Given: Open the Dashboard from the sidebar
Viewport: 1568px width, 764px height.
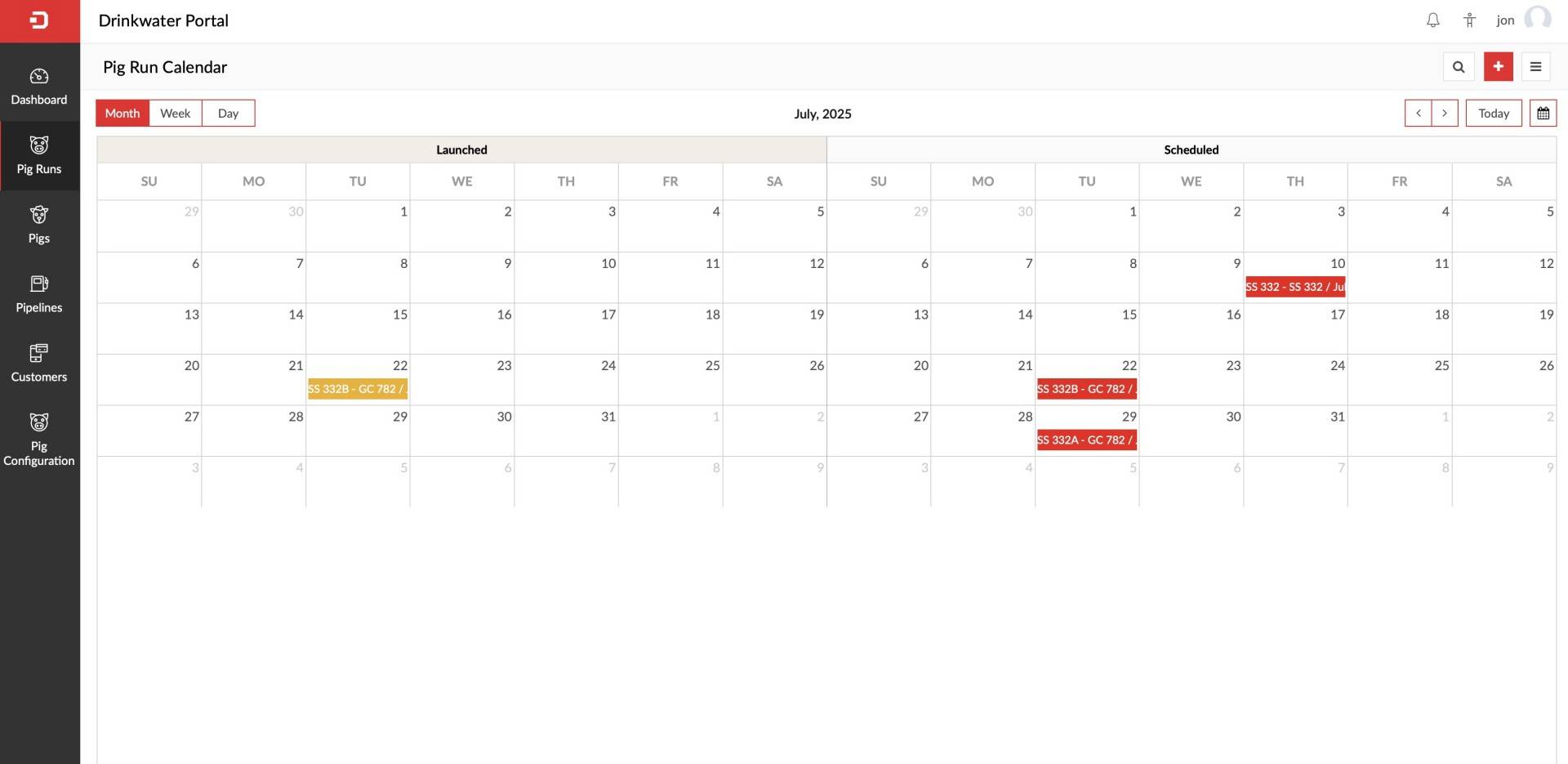Looking at the screenshot, I should (x=39, y=87).
